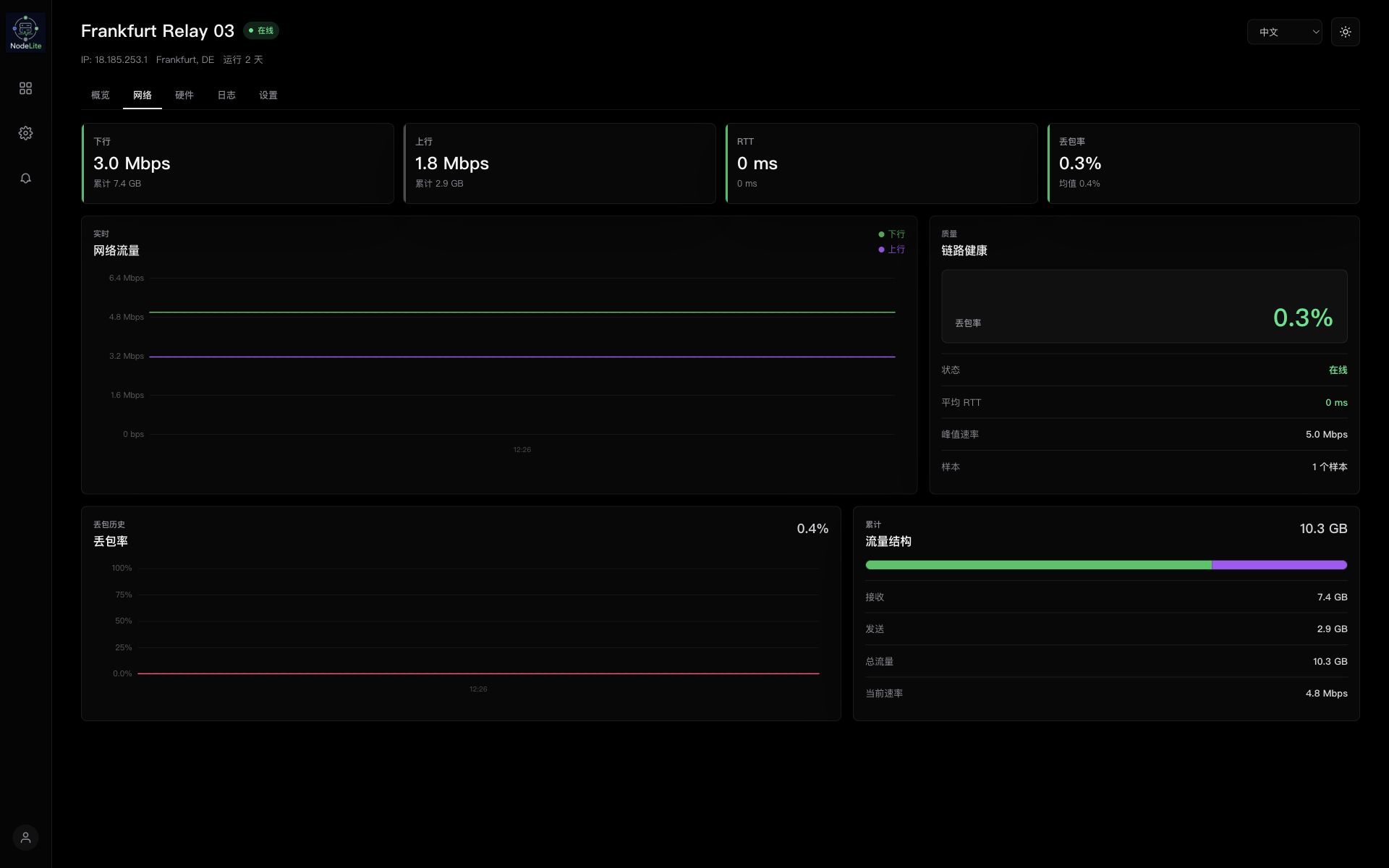Click the RTT 0 ms stat card
Screen dimensions: 1389x868
(x=881, y=163)
